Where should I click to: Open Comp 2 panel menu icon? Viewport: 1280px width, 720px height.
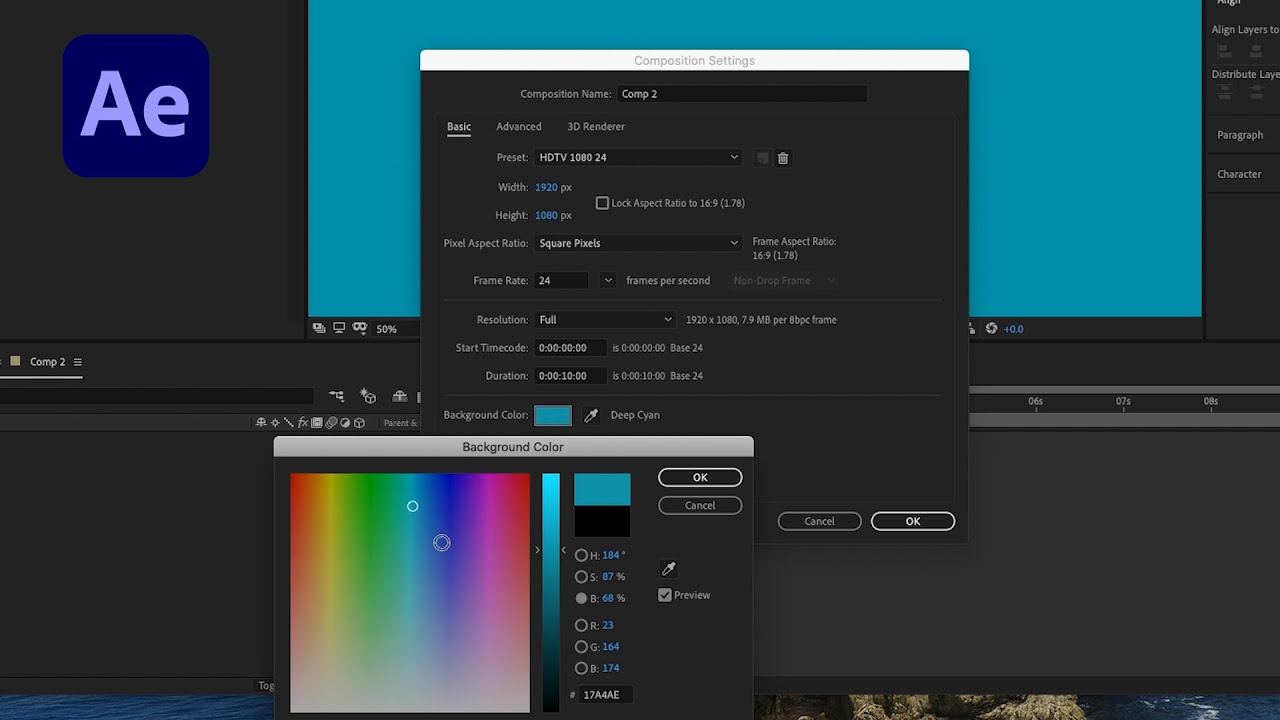click(78, 362)
